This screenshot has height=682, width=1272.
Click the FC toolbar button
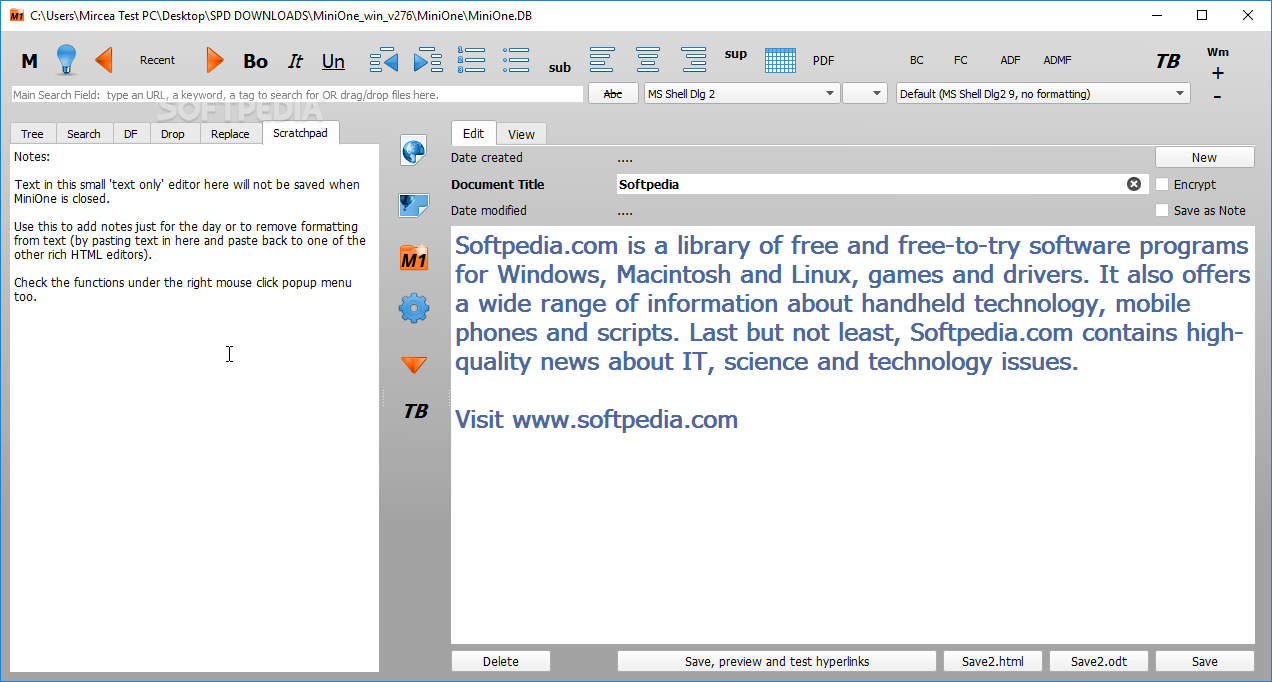click(961, 60)
